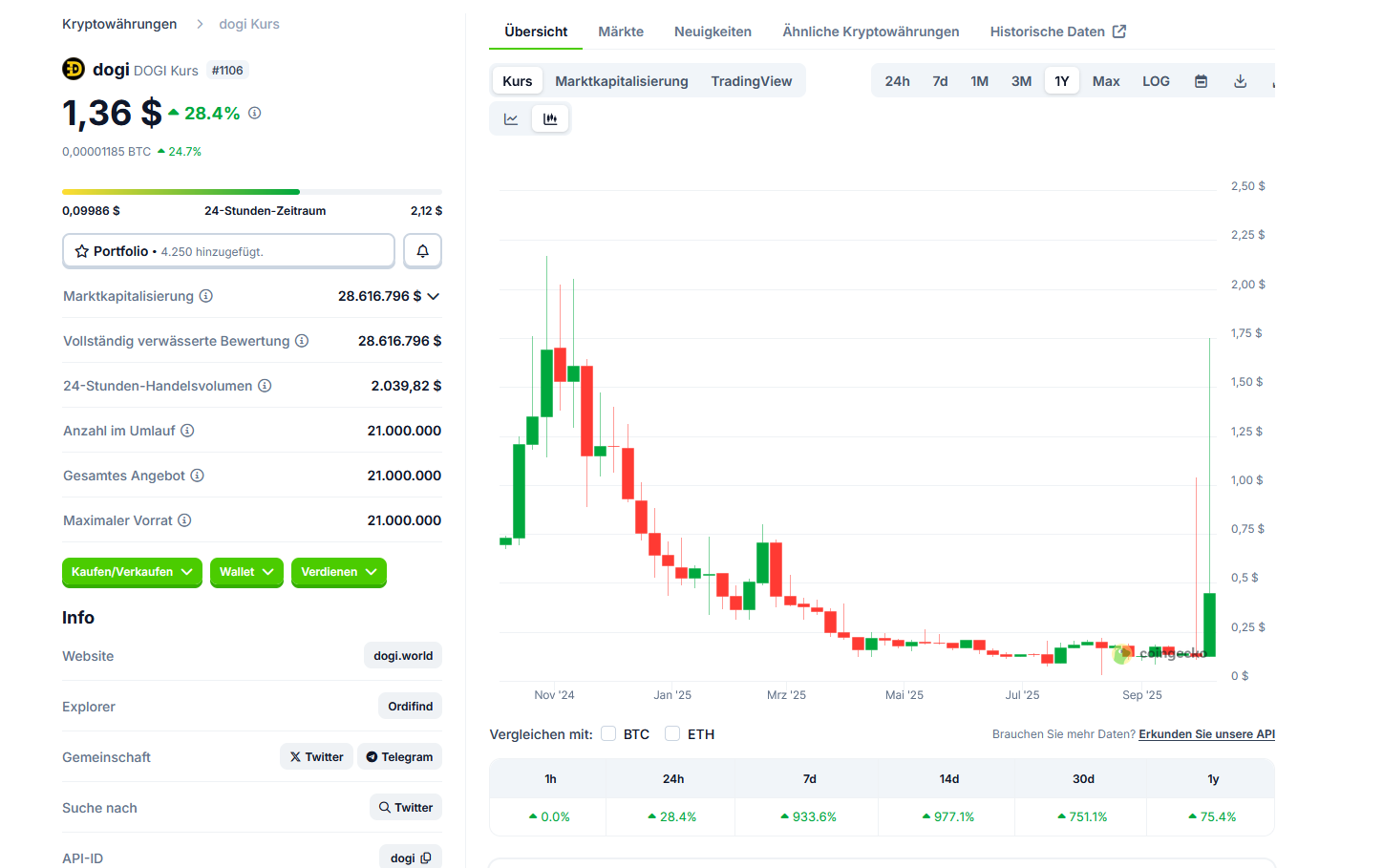Viewport: 1383px width, 868px height.
Task: Click the 24-hour price range bar
Action: (252, 192)
